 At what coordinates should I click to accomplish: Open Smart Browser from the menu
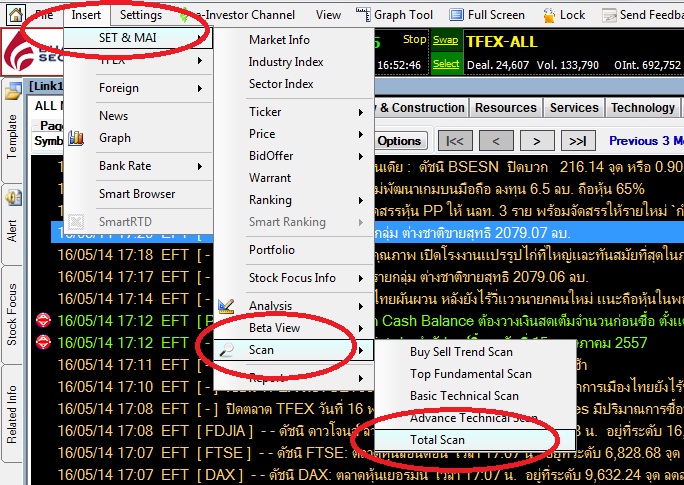click(x=137, y=194)
